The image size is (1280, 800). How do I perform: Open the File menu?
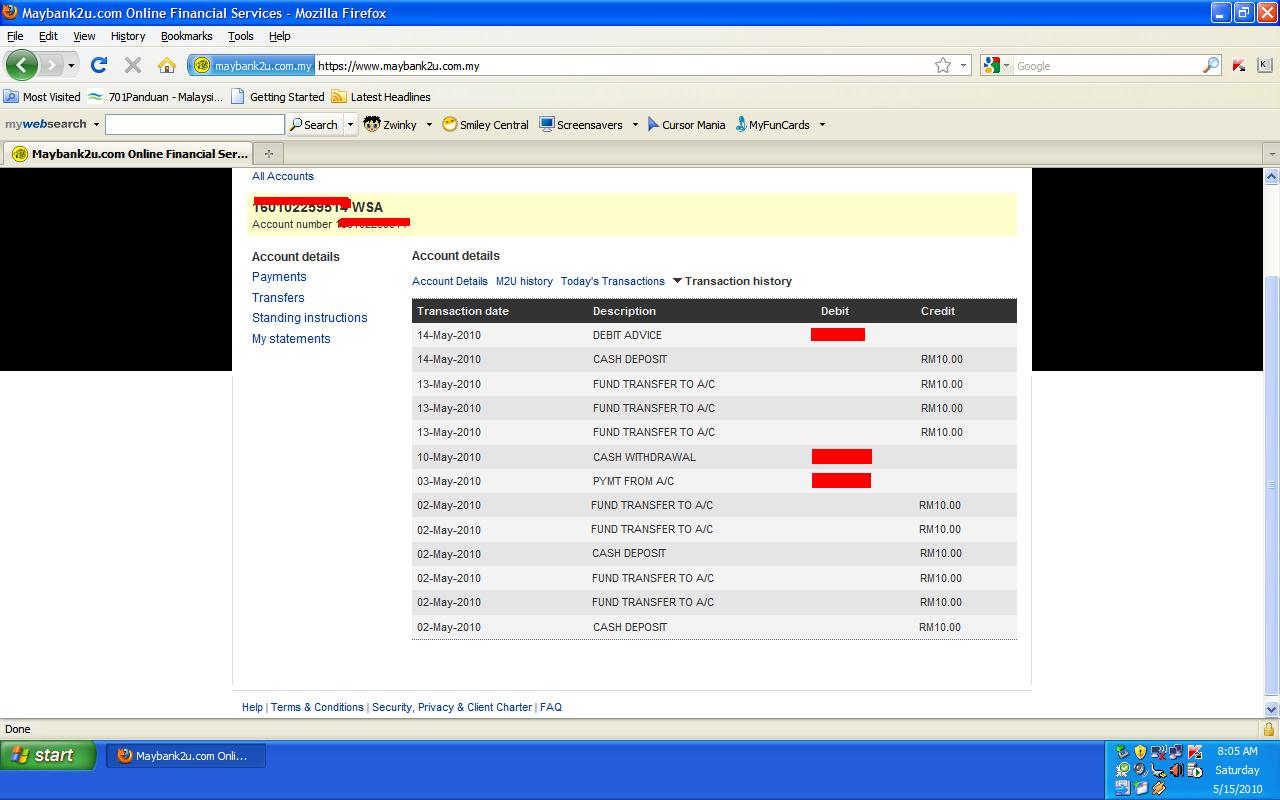15,36
